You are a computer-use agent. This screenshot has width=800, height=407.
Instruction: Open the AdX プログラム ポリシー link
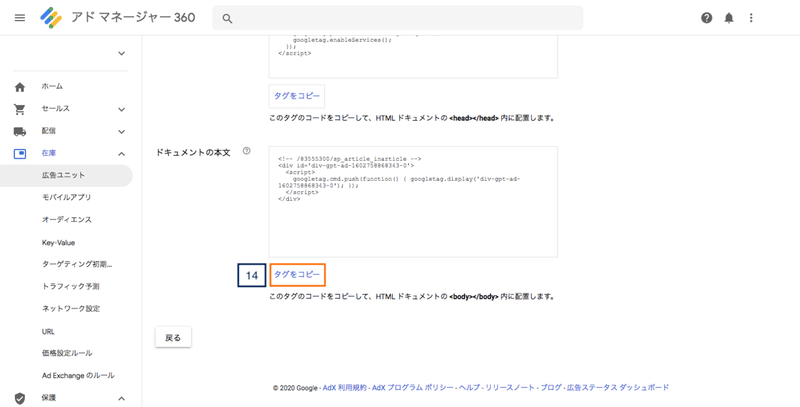coord(412,388)
